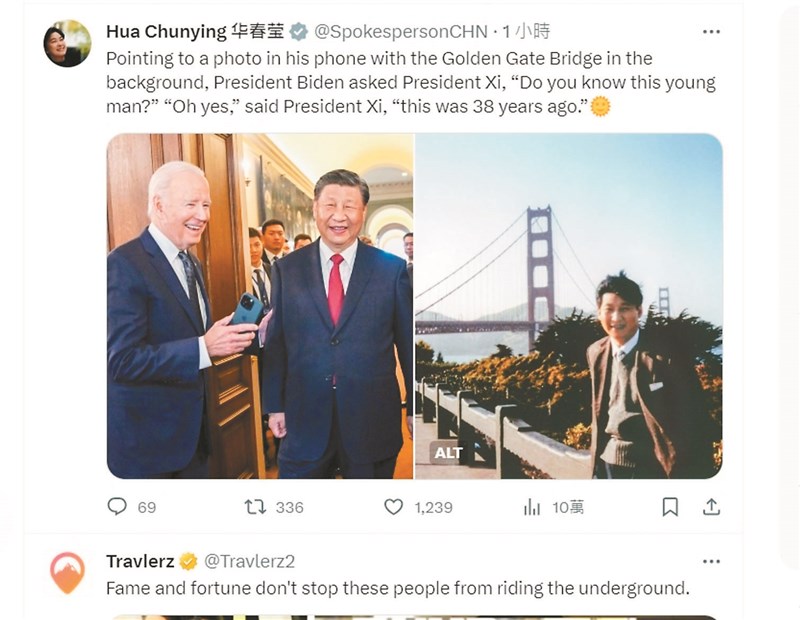Open more options on Travlerz post
Screen dimensions: 800x620
pyautogui.click(x=711, y=561)
